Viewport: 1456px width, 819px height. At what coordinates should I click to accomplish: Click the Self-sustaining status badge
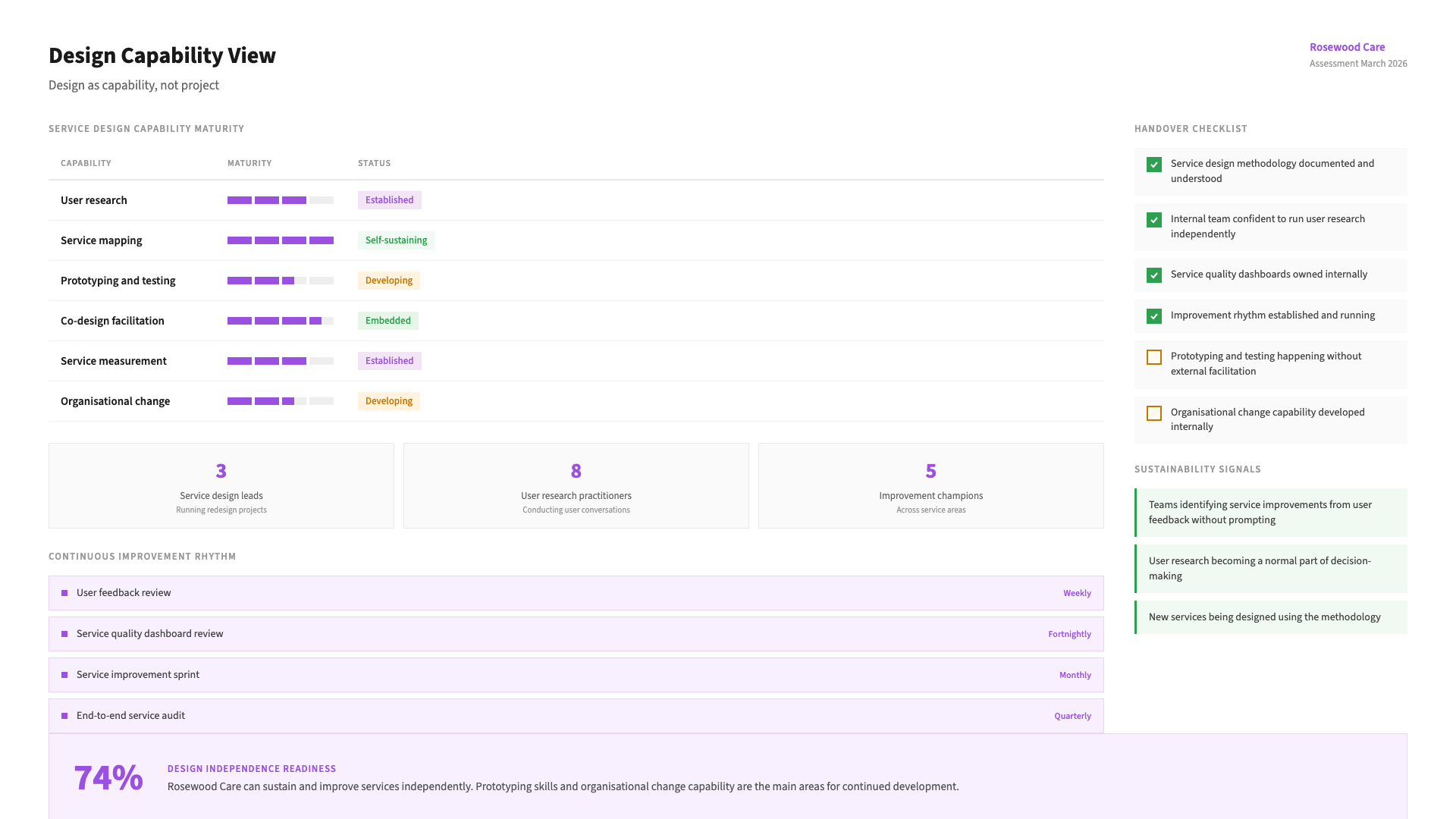click(x=396, y=240)
